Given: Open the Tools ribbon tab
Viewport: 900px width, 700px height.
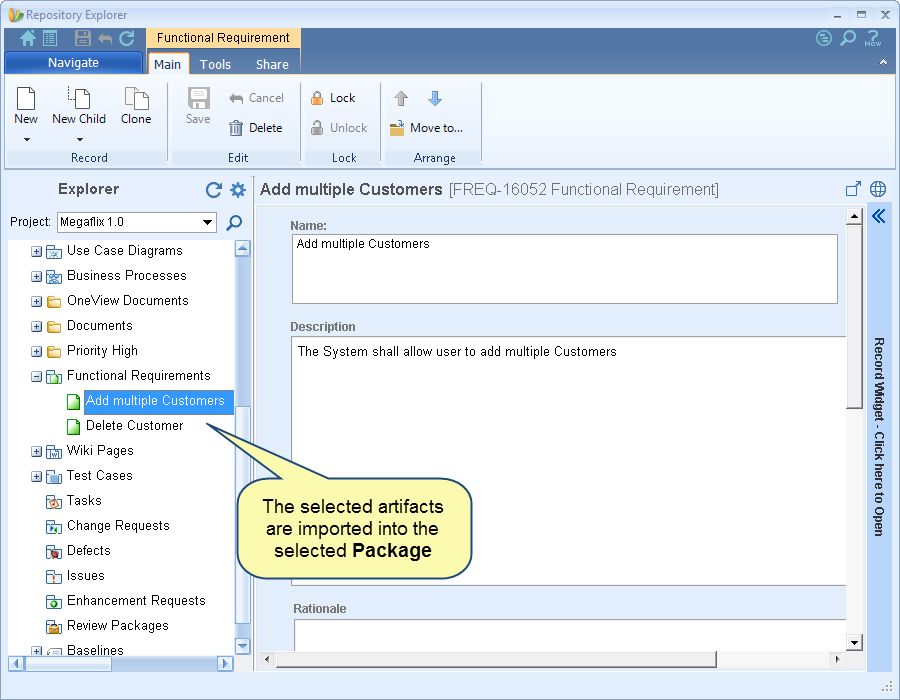Looking at the screenshot, I should pyautogui.click(x=215, y=64).
